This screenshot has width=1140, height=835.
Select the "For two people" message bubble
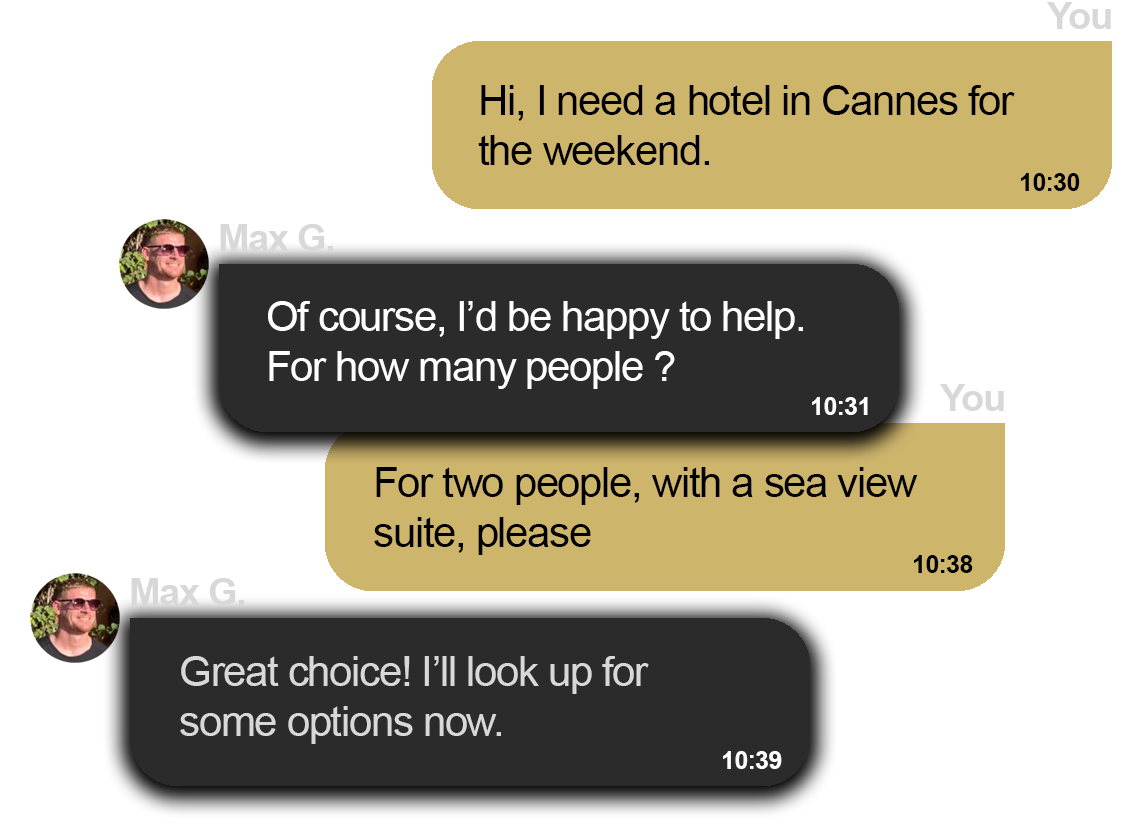pyautogui.click(x=664, y=507)
